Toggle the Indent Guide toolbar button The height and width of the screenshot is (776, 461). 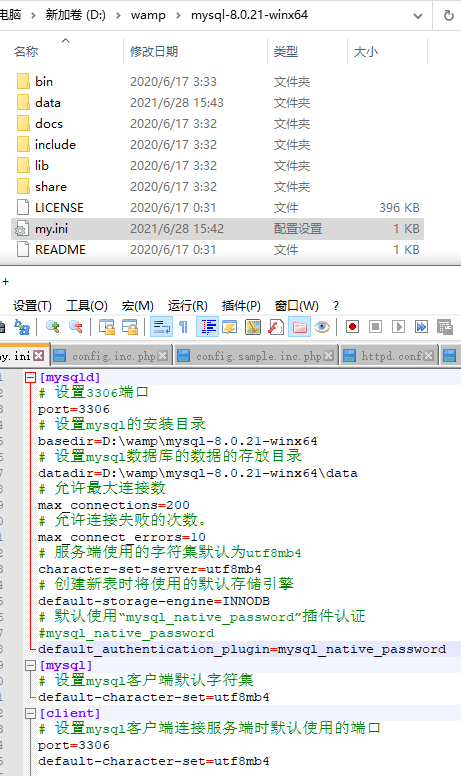[208, 327]
